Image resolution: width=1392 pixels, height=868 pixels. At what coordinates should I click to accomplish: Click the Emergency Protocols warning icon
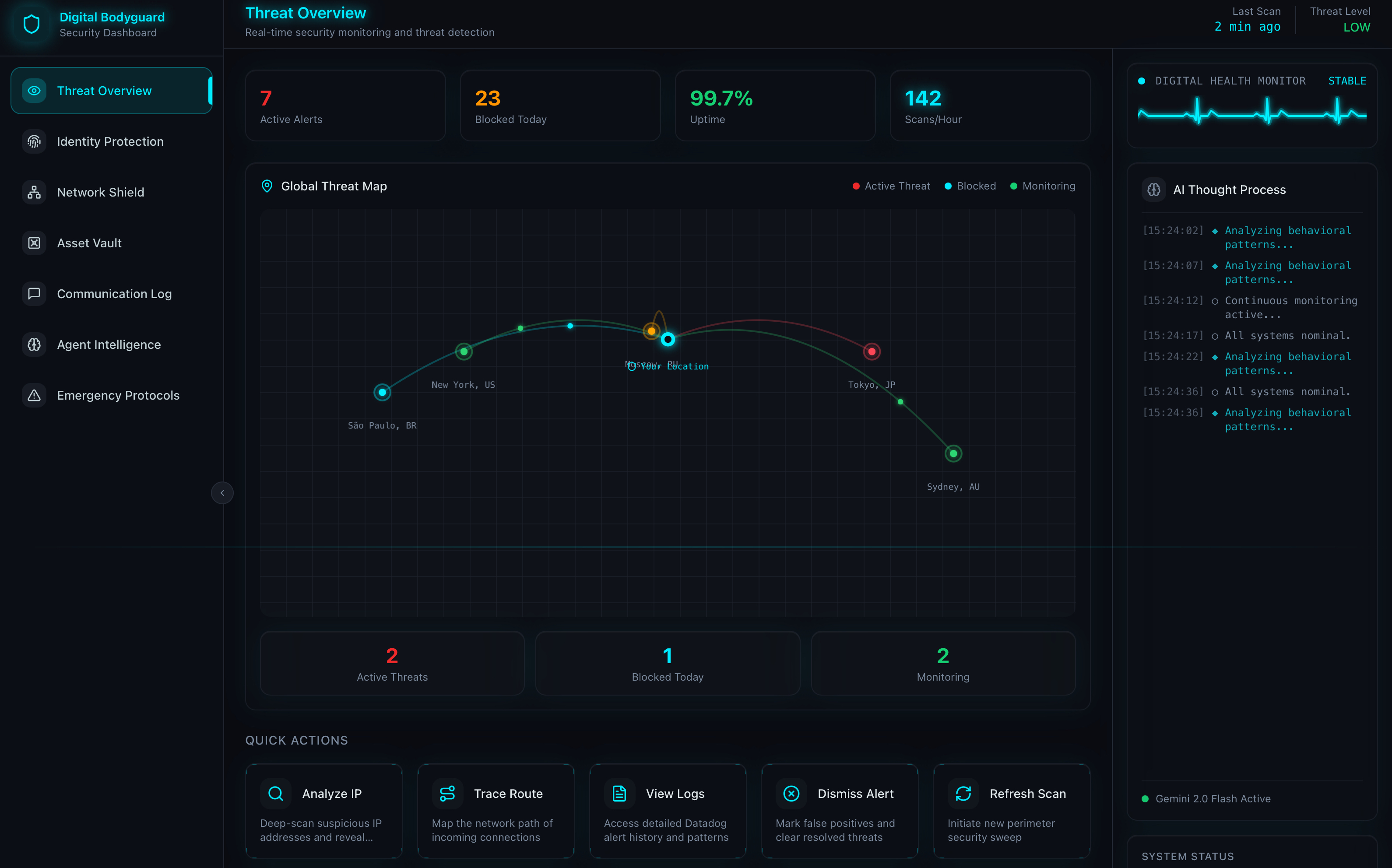[34, 395]
